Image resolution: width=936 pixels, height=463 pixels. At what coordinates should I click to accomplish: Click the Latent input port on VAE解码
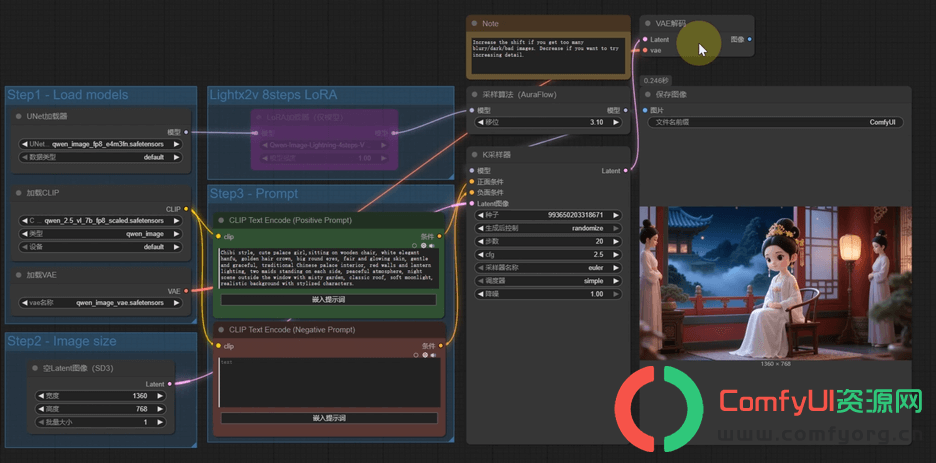coord(645,39)
